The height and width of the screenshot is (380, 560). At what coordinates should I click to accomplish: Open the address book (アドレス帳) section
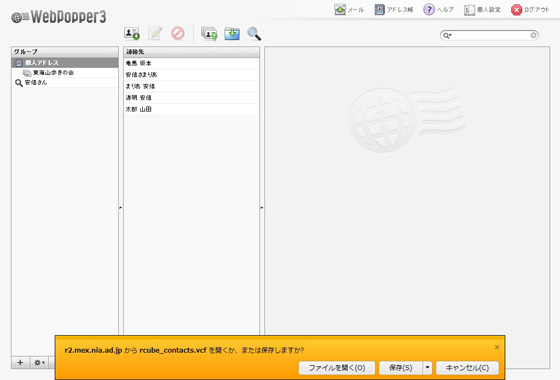point(394,10)
